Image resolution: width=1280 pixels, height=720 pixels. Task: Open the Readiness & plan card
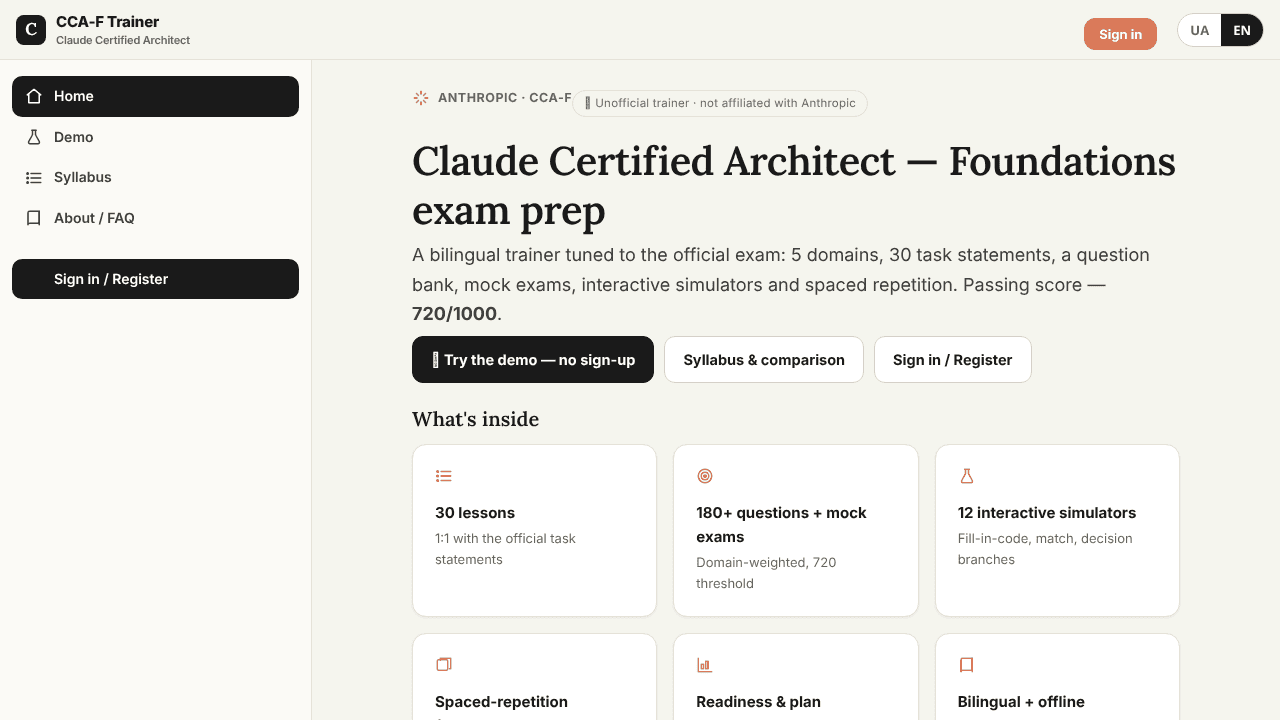pyautogui.click(x=796, y=677)
